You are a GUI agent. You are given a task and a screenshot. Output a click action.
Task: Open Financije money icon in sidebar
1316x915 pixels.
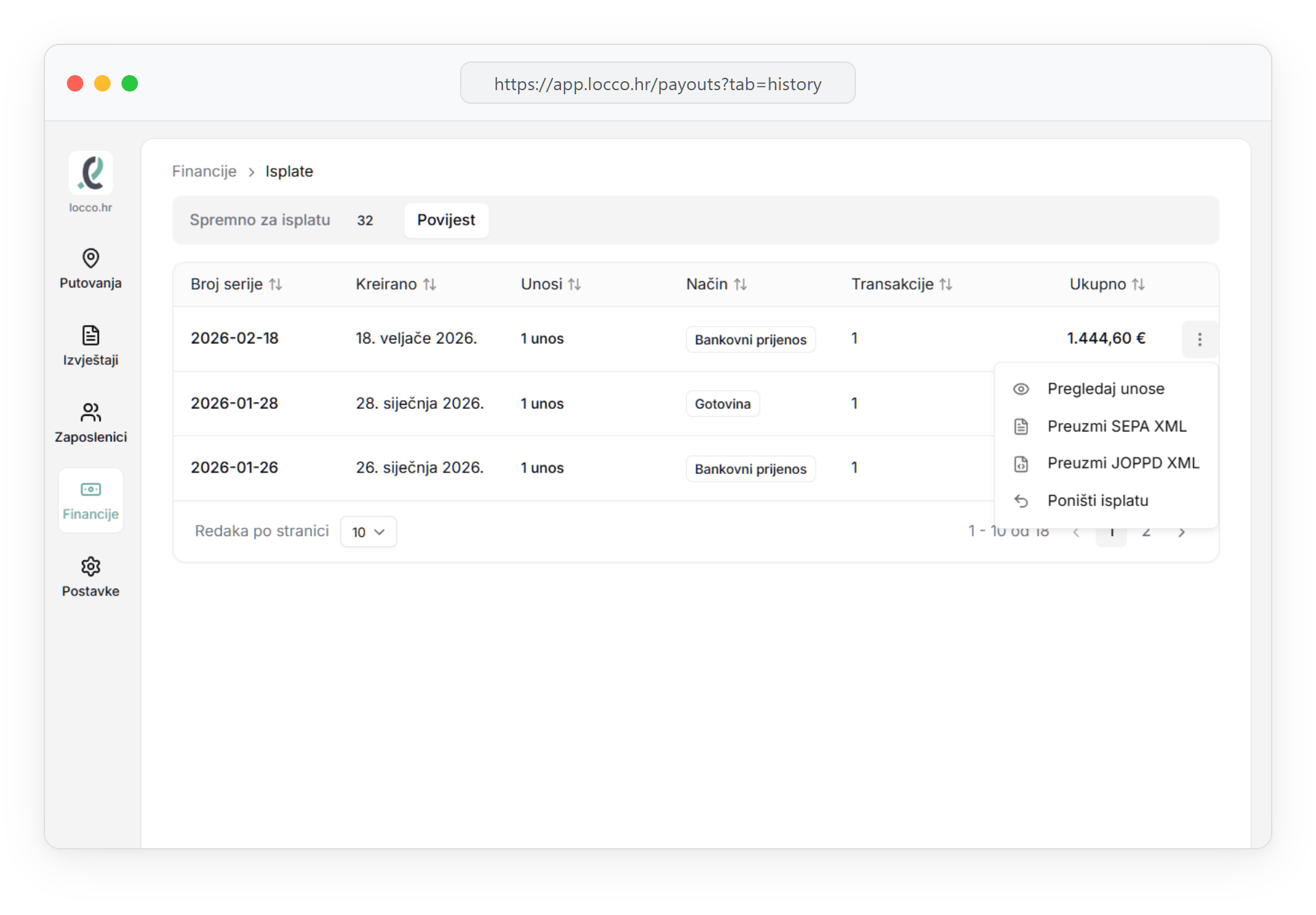[91, 490]
